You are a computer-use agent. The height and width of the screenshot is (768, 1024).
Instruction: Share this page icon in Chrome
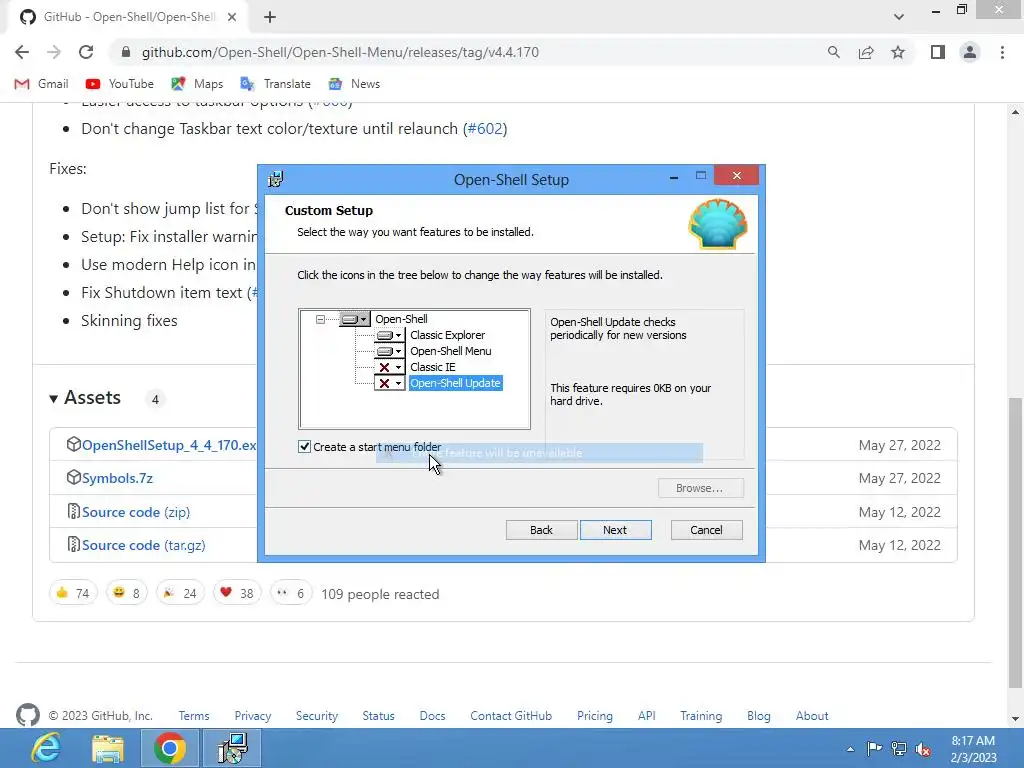[866, 52]
